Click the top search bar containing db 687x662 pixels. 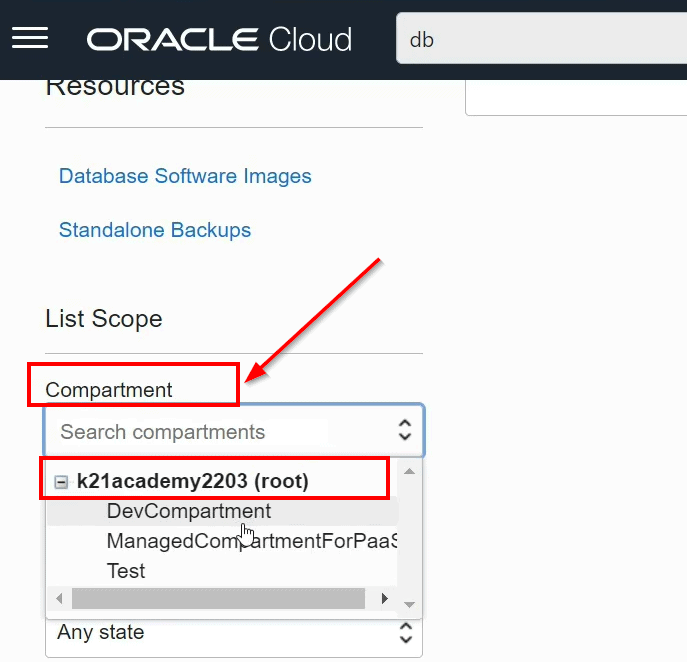540,40
